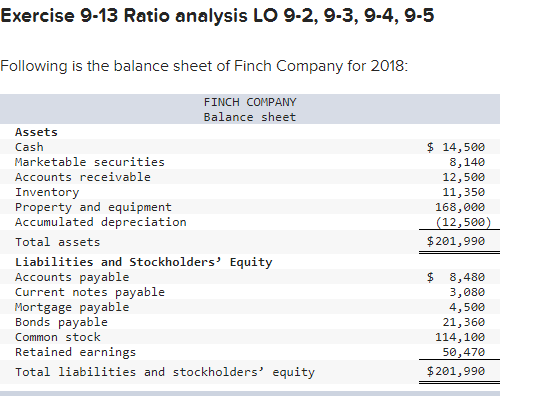
Task: Click the 'Accumulated depreciation' row label
Action: tap(101, 222)
